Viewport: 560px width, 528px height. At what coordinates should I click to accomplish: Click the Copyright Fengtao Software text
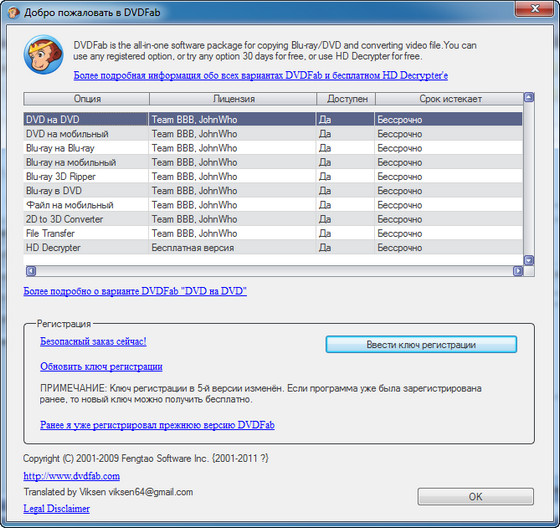[146, 458]
